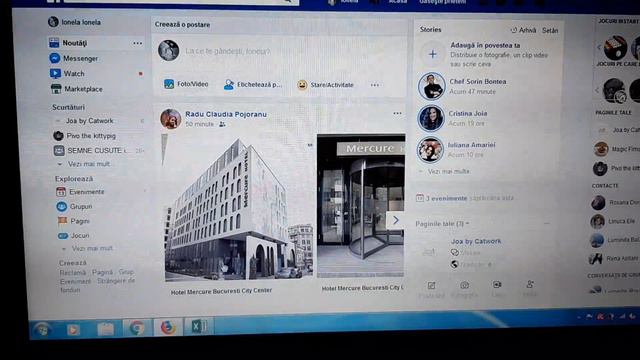View Chef Sorin Bontea story
640x360 pixels.
pos(431,86)
